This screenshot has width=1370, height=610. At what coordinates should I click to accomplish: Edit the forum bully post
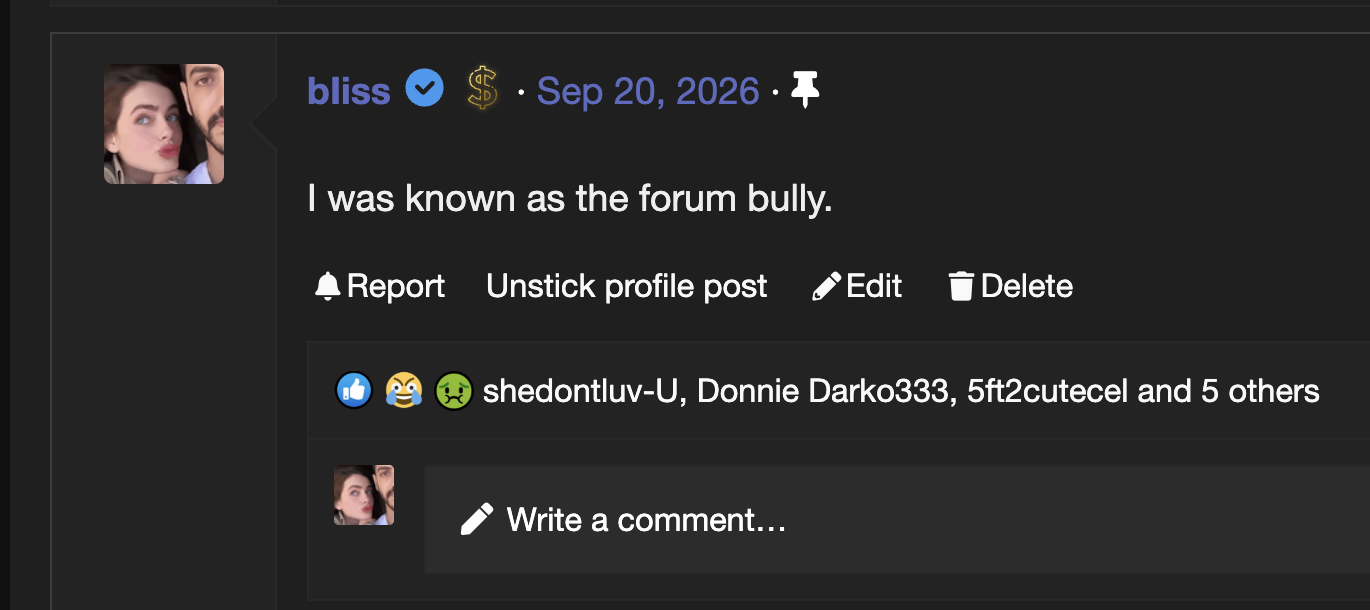(x=857, y=287)
